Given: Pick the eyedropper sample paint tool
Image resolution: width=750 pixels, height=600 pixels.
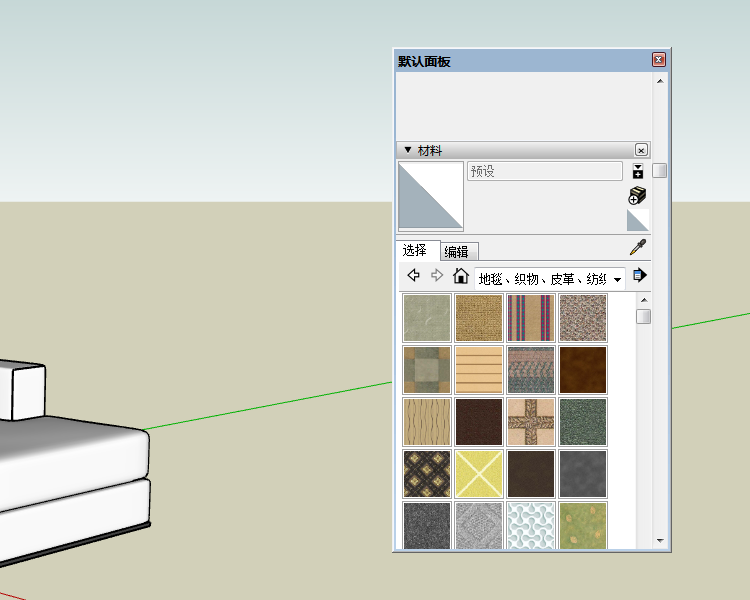Looking at the screenshot, I should click(x=637, y=247).
